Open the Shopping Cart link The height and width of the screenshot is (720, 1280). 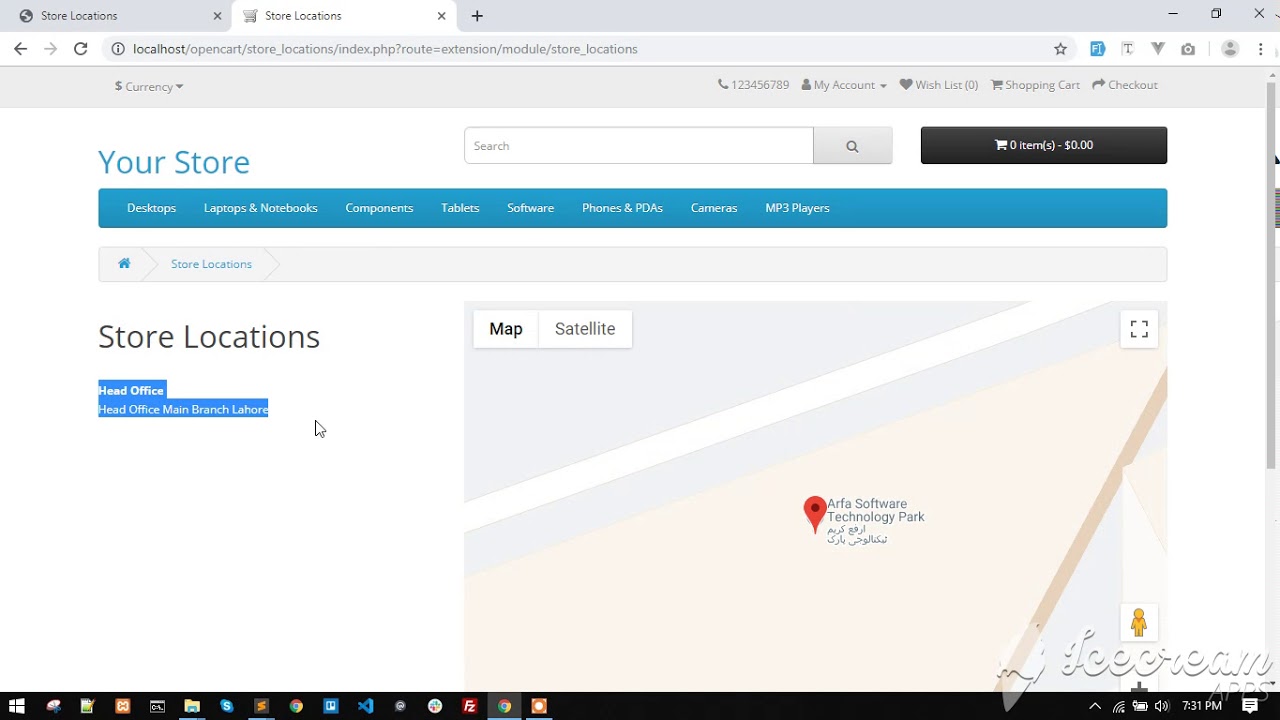[1035, 85]
